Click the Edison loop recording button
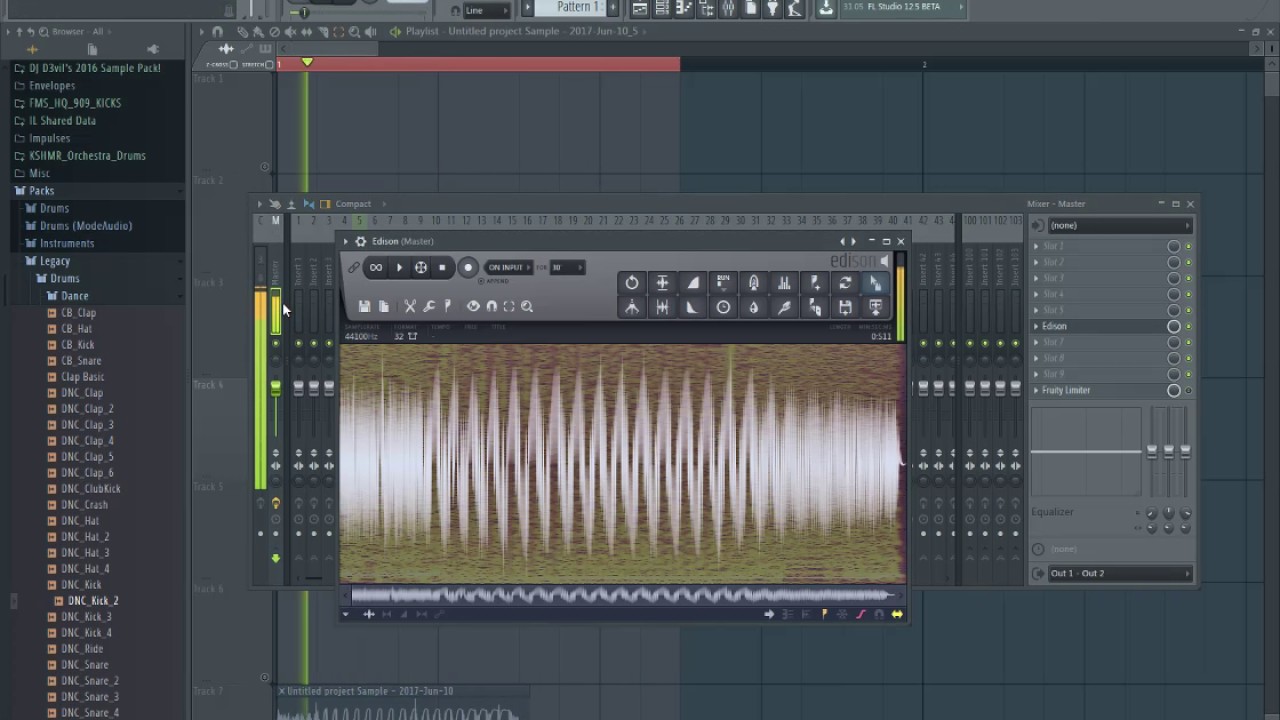Viewport: 1280px width, 720px height. coord(376,267)
